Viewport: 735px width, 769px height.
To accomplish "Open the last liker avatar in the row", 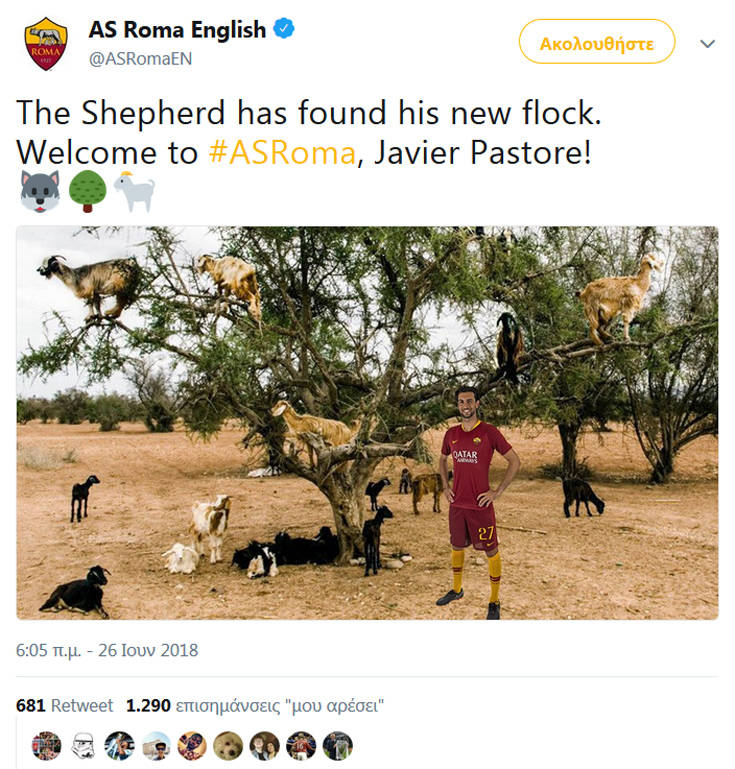I will coord(338,745).
